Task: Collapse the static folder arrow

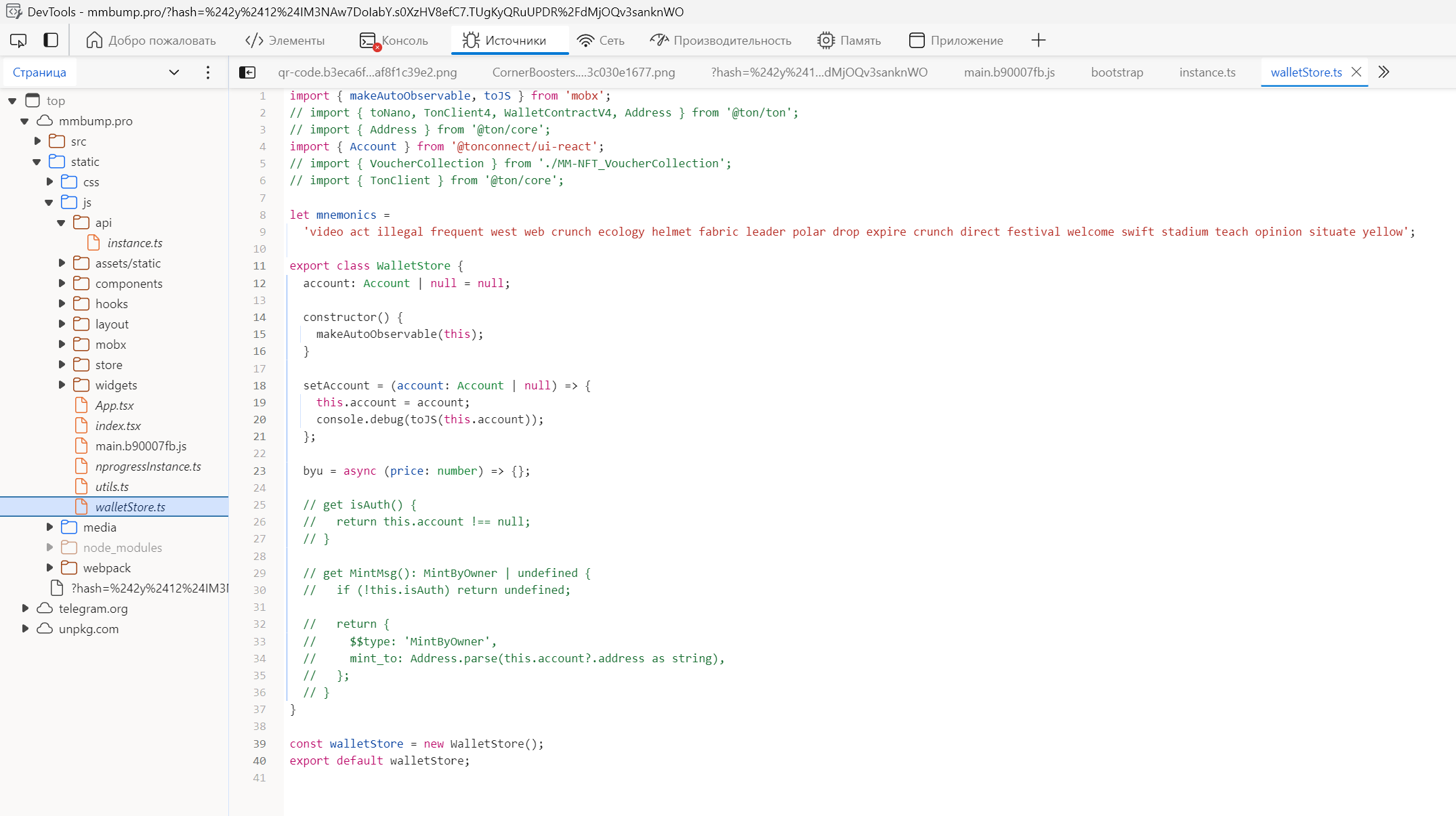Action: click(37, 162)
